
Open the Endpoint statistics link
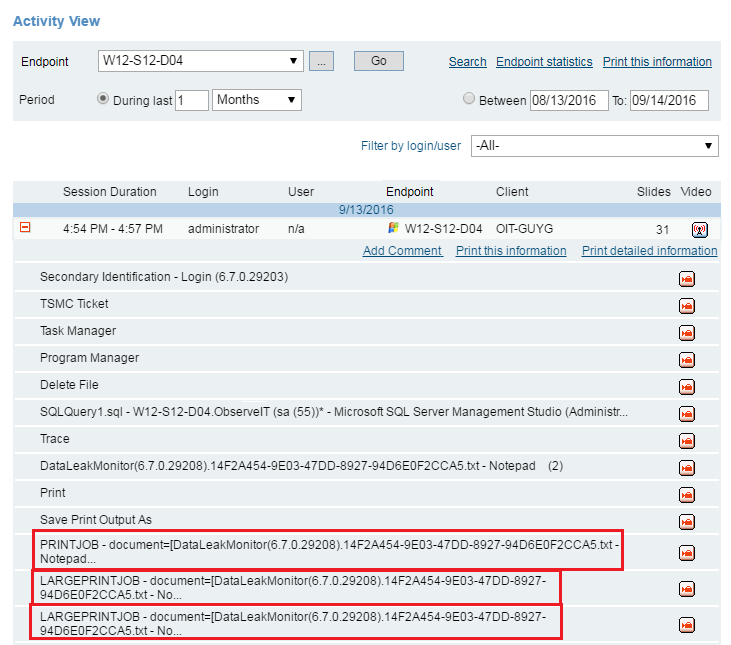point(544,62)
